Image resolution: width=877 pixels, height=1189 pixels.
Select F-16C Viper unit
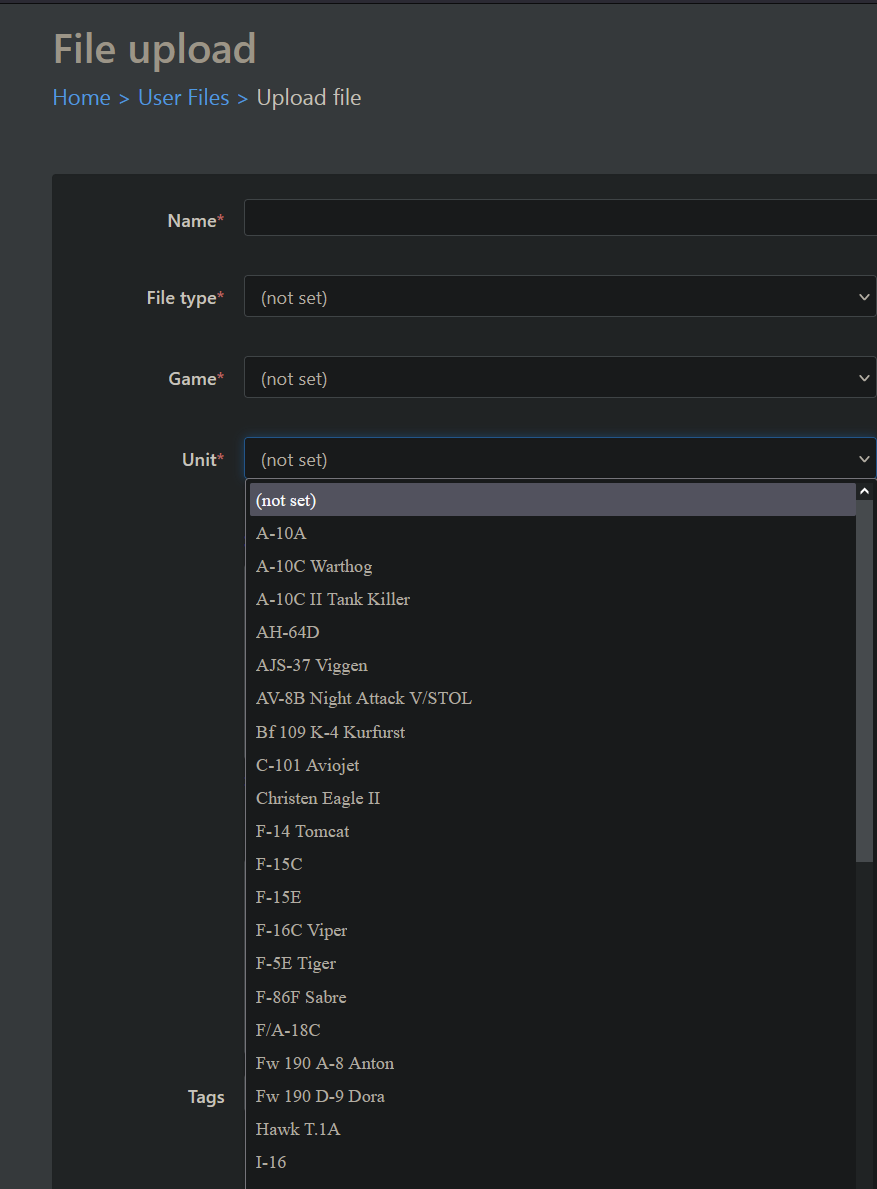pyautogui.click(x=553, y=930)
